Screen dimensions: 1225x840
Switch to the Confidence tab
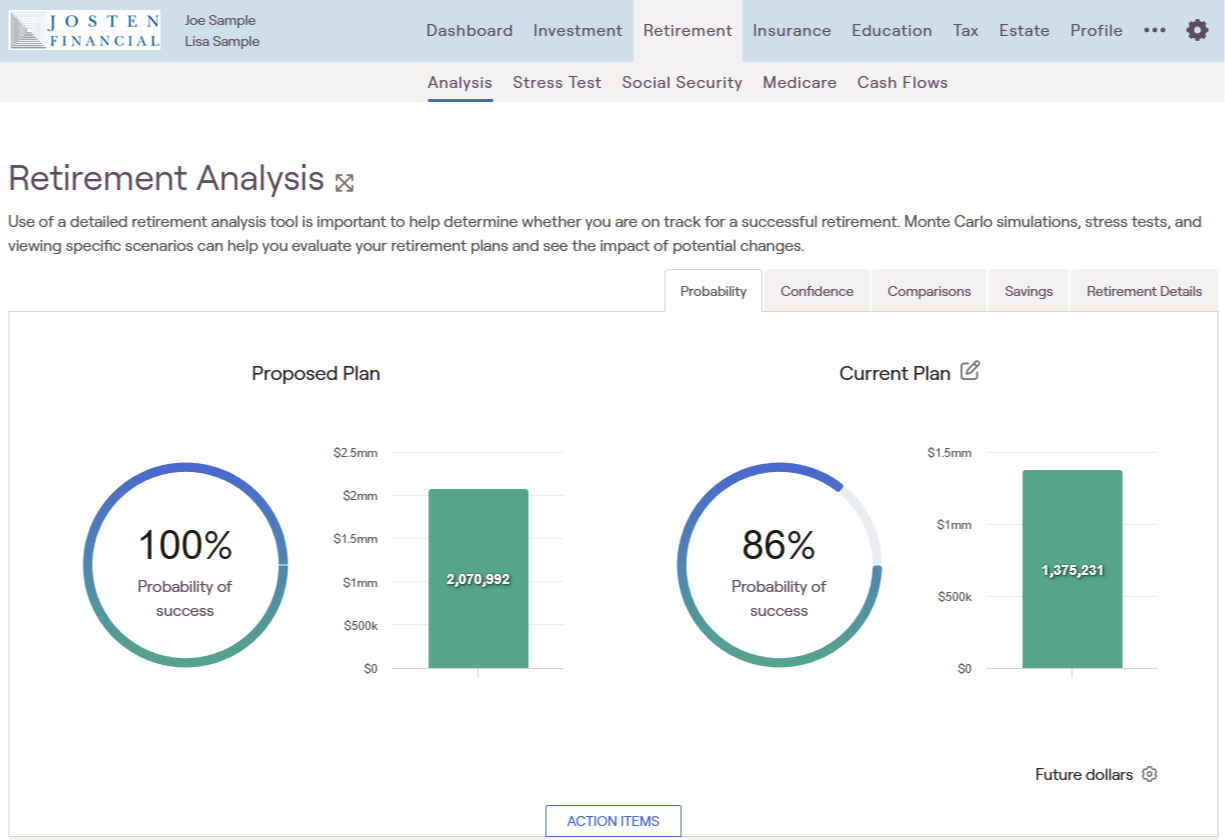(816, 291)
